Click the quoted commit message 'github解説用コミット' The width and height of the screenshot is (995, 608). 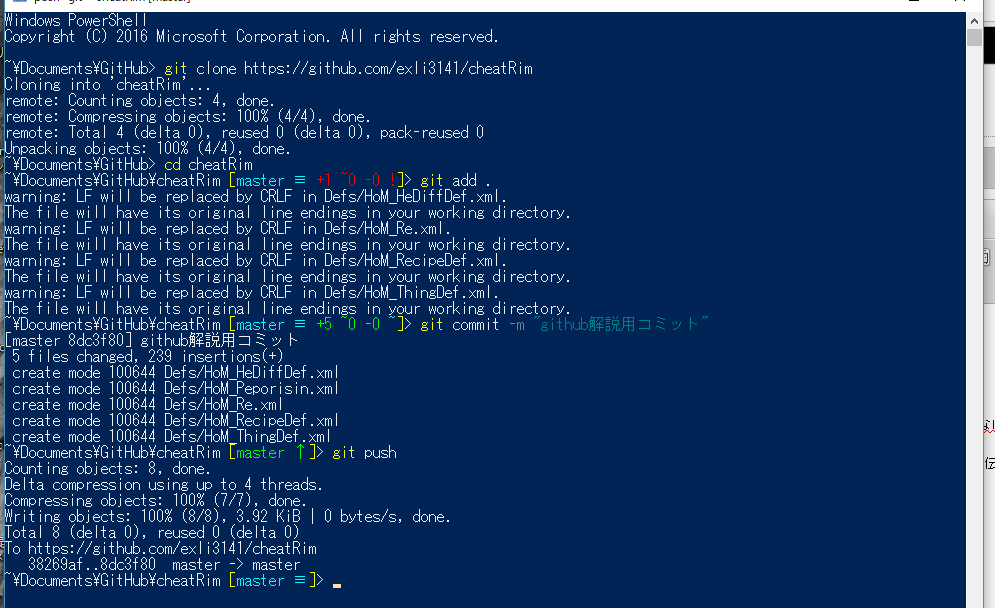coord(621,324)
